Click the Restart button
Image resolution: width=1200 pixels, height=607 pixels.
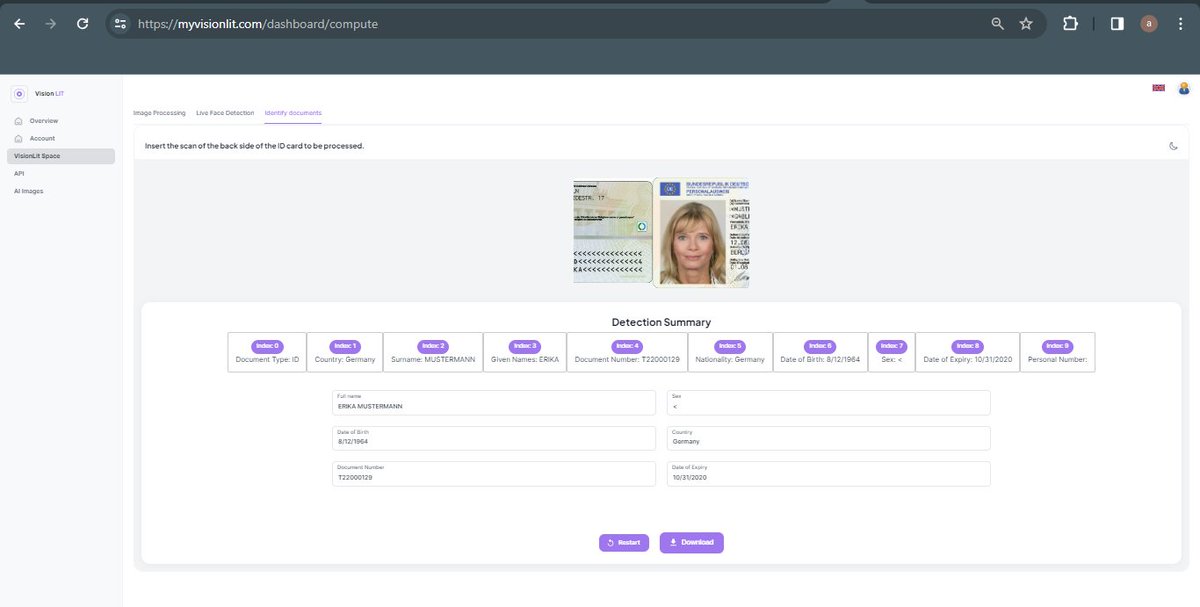coord(624,542)
